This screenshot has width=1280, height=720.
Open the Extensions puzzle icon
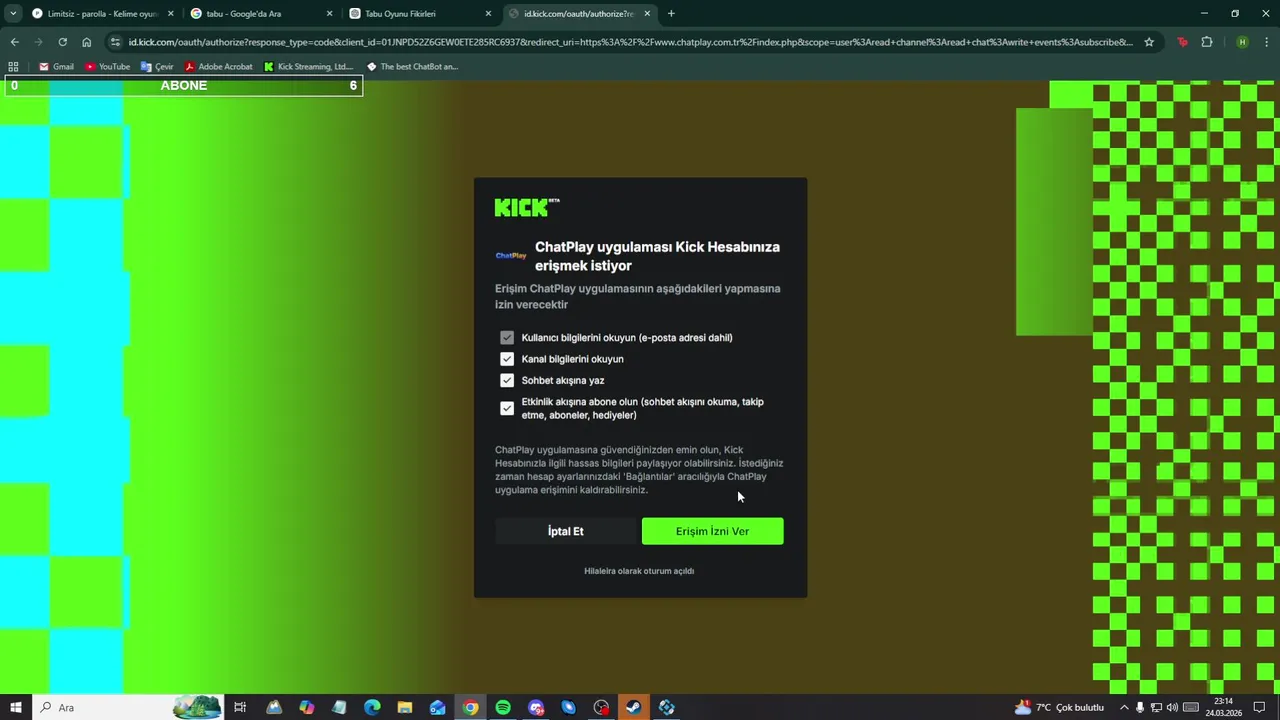[x=1207, y=42]
